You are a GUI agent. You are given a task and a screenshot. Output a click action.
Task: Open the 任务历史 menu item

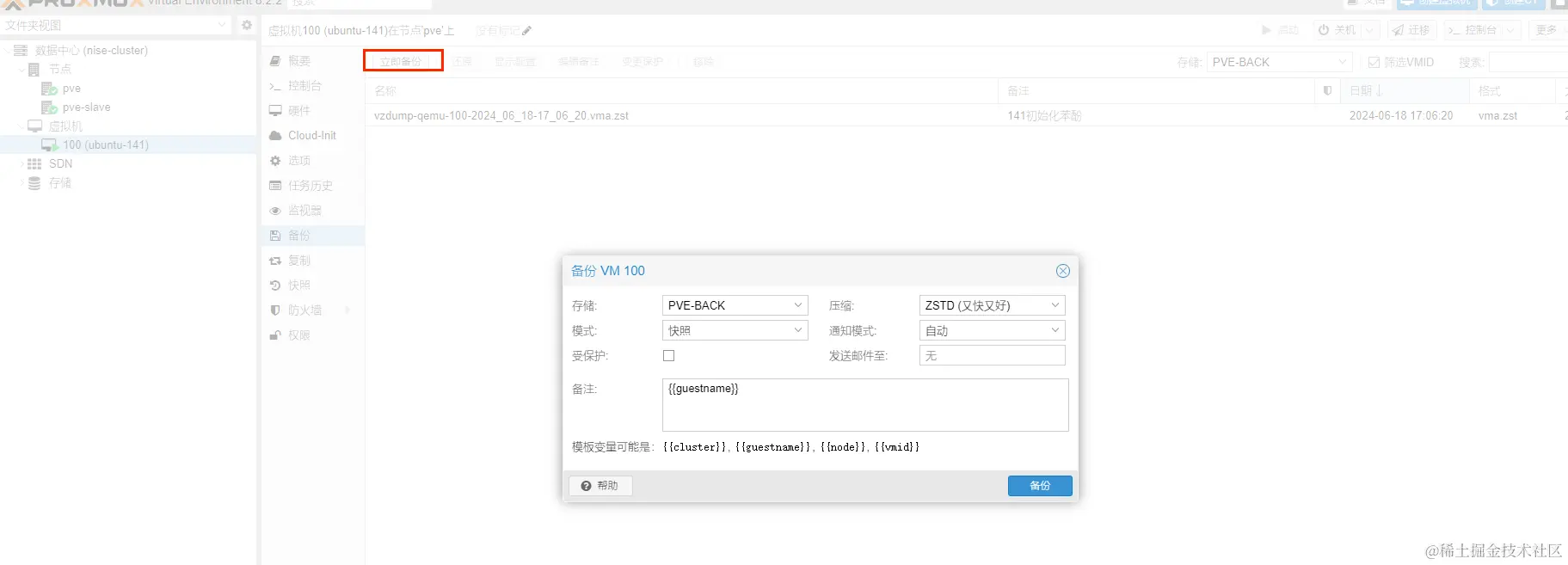[x=313, y=186]
